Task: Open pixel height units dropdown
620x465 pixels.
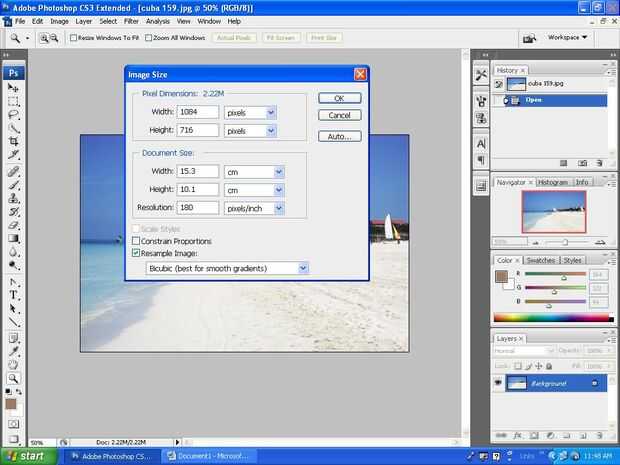Action: click(x=271, y=131)
